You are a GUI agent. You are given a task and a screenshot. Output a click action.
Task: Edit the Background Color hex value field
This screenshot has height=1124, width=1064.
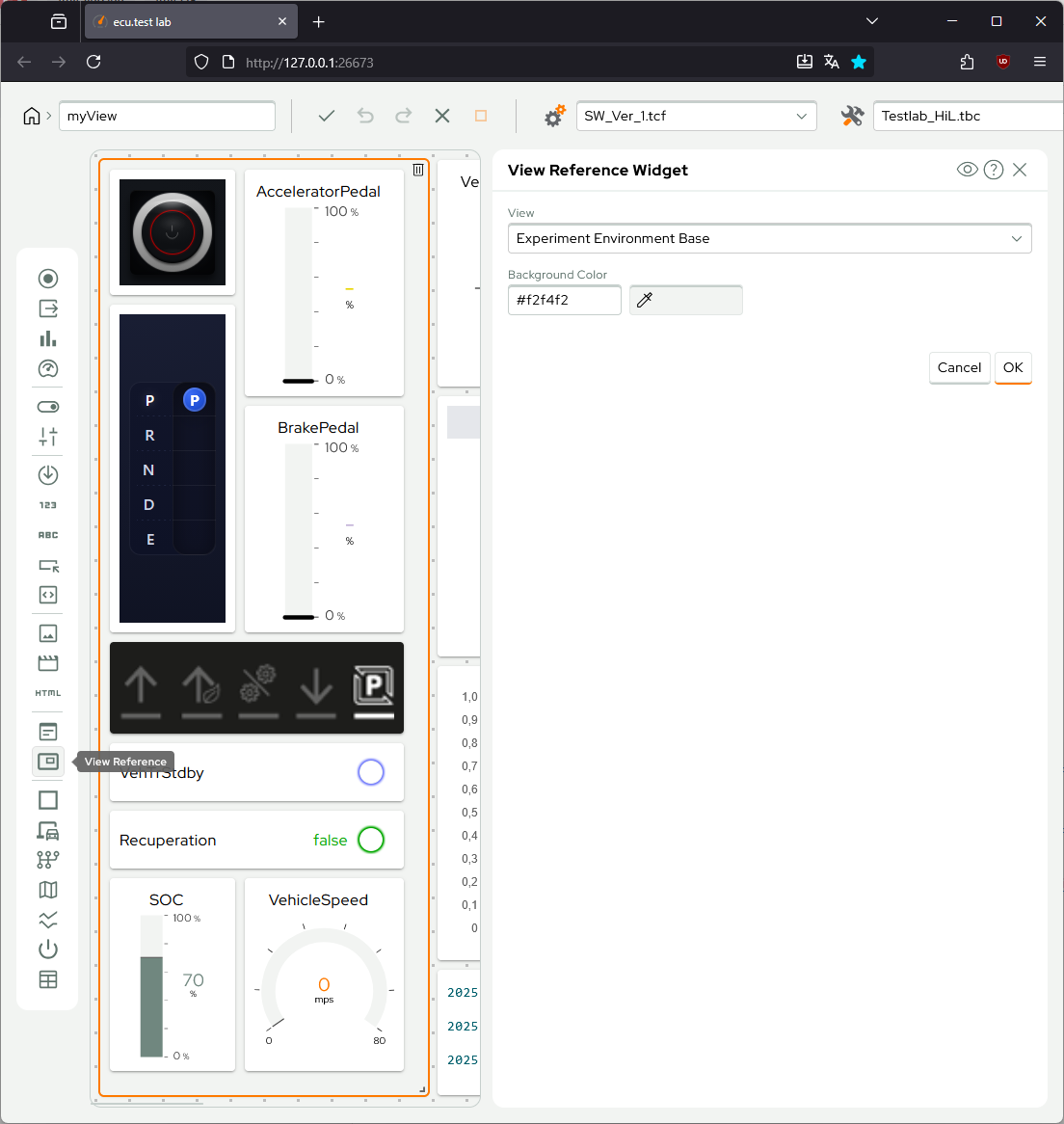point(564,300)
